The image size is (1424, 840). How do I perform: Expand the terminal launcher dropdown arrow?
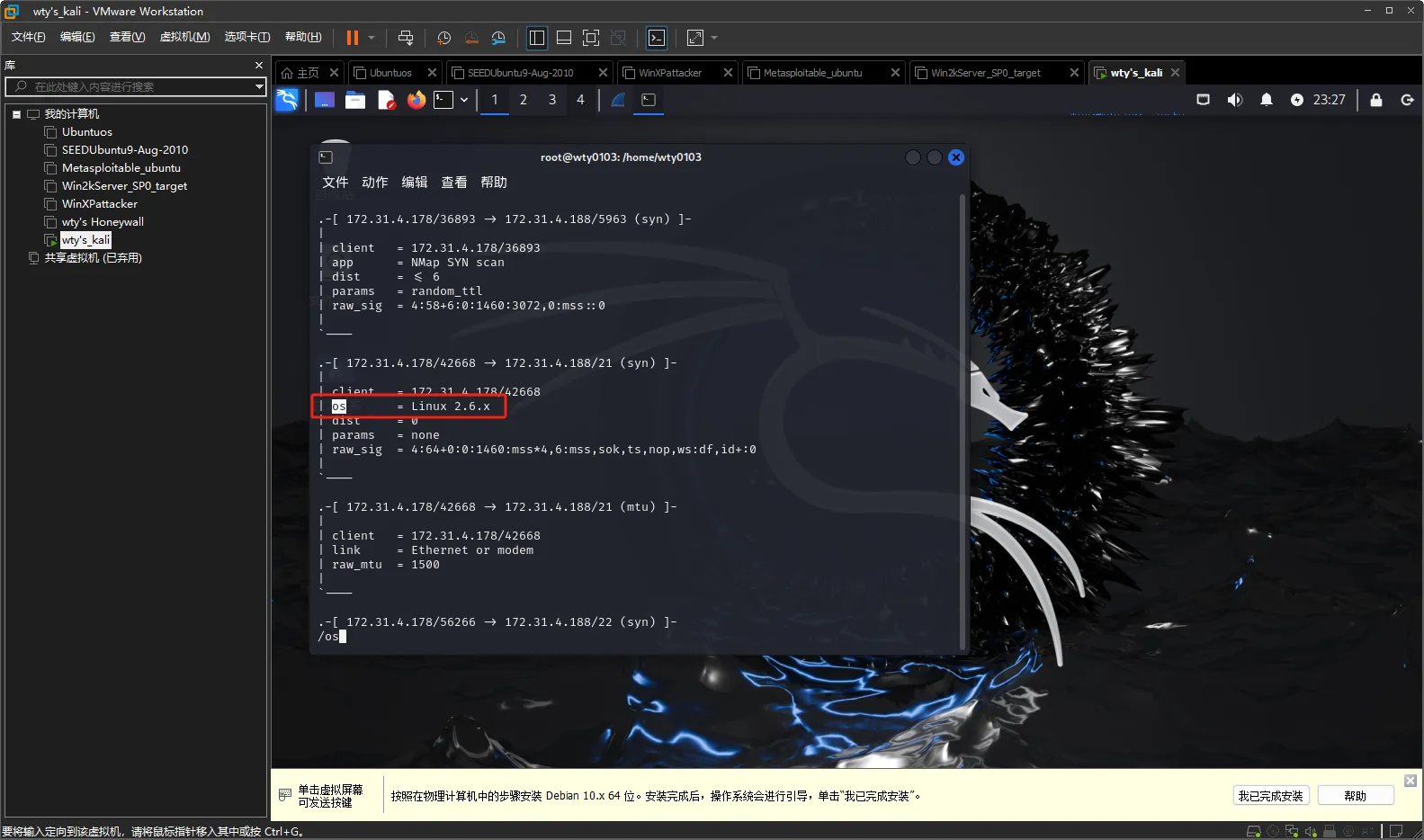tap(464, 100)
